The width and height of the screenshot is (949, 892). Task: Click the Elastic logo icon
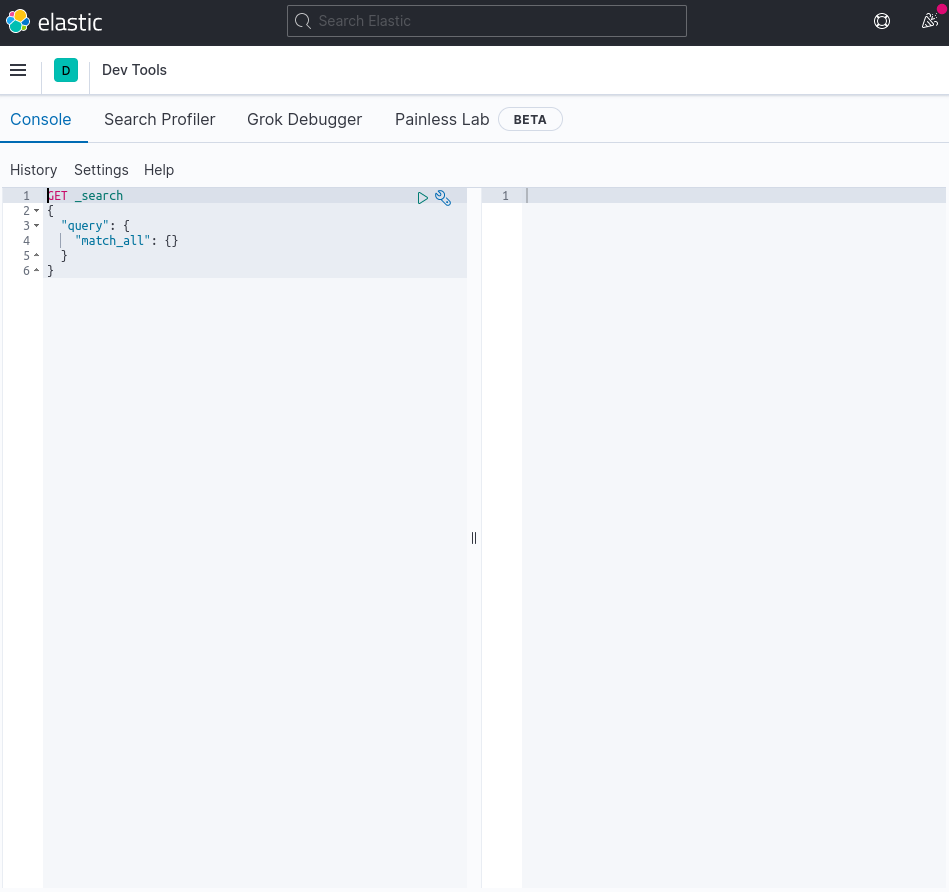pyautogui.click(x=18, y=21)
